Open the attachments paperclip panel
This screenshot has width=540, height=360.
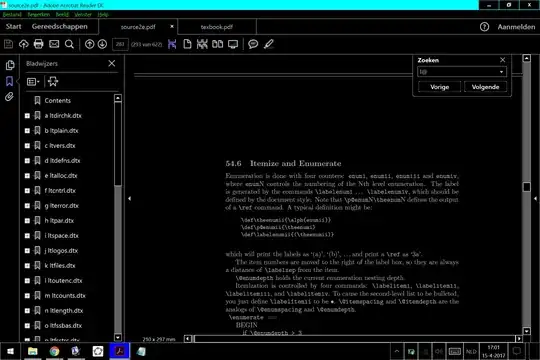tap(9, 97)
